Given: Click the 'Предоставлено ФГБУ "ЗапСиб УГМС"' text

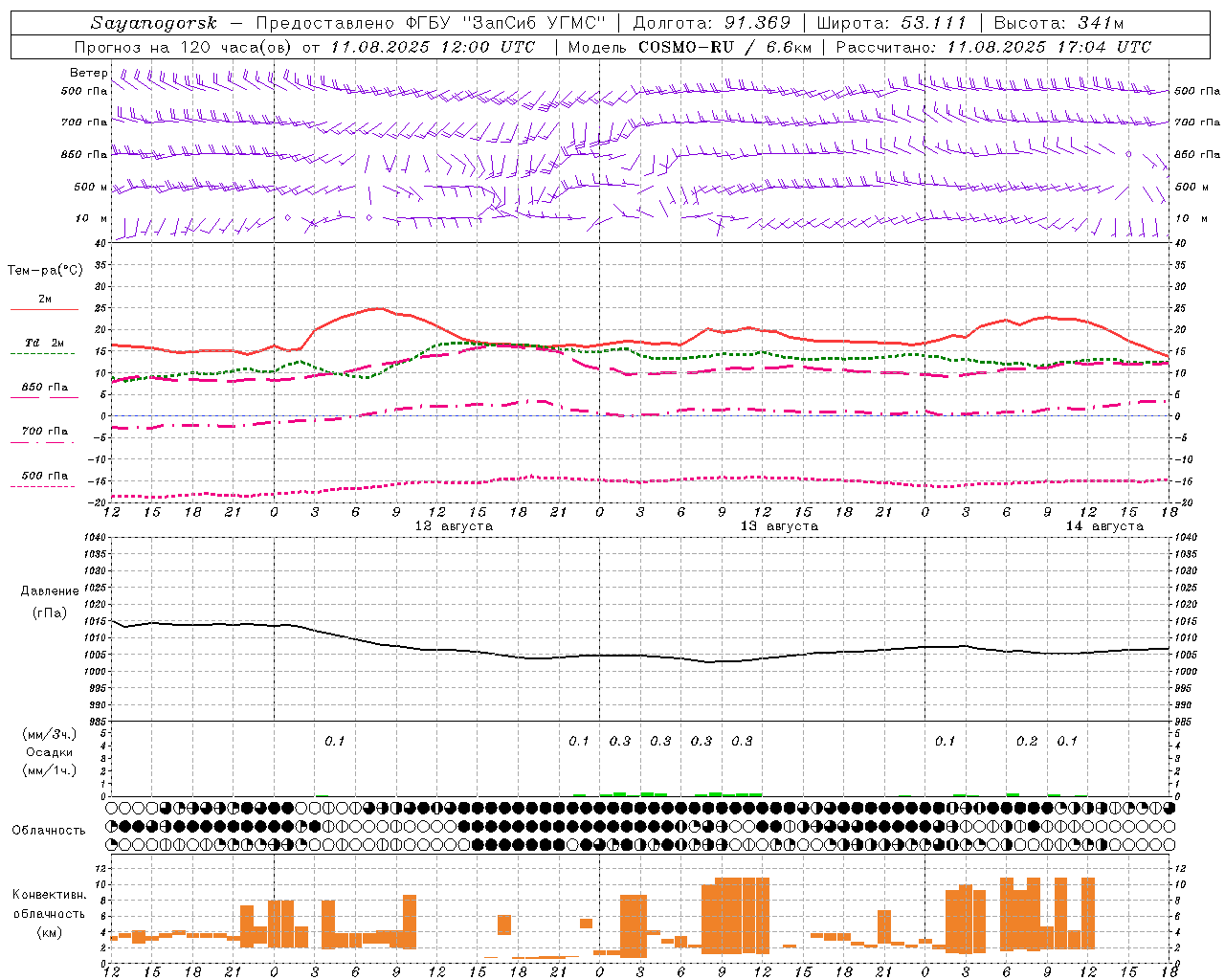Looking at the screenshot, I should click(432, 23).
